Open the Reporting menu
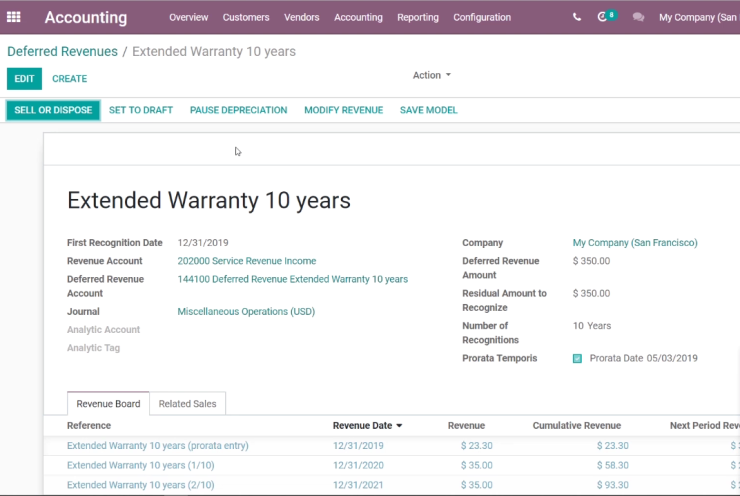Image resolution: width=740 pixels, height=496 pixels. pyautogui.click(x=418, y=17)
